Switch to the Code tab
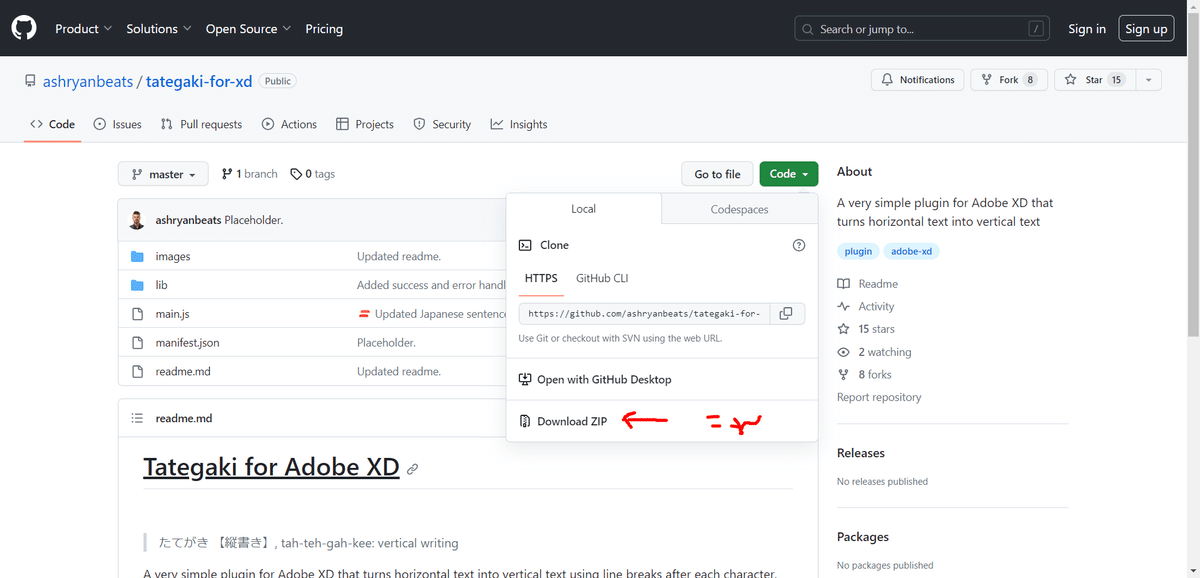Image resolution: width=1200 pixels, height=578 pixels. (52, 124)
